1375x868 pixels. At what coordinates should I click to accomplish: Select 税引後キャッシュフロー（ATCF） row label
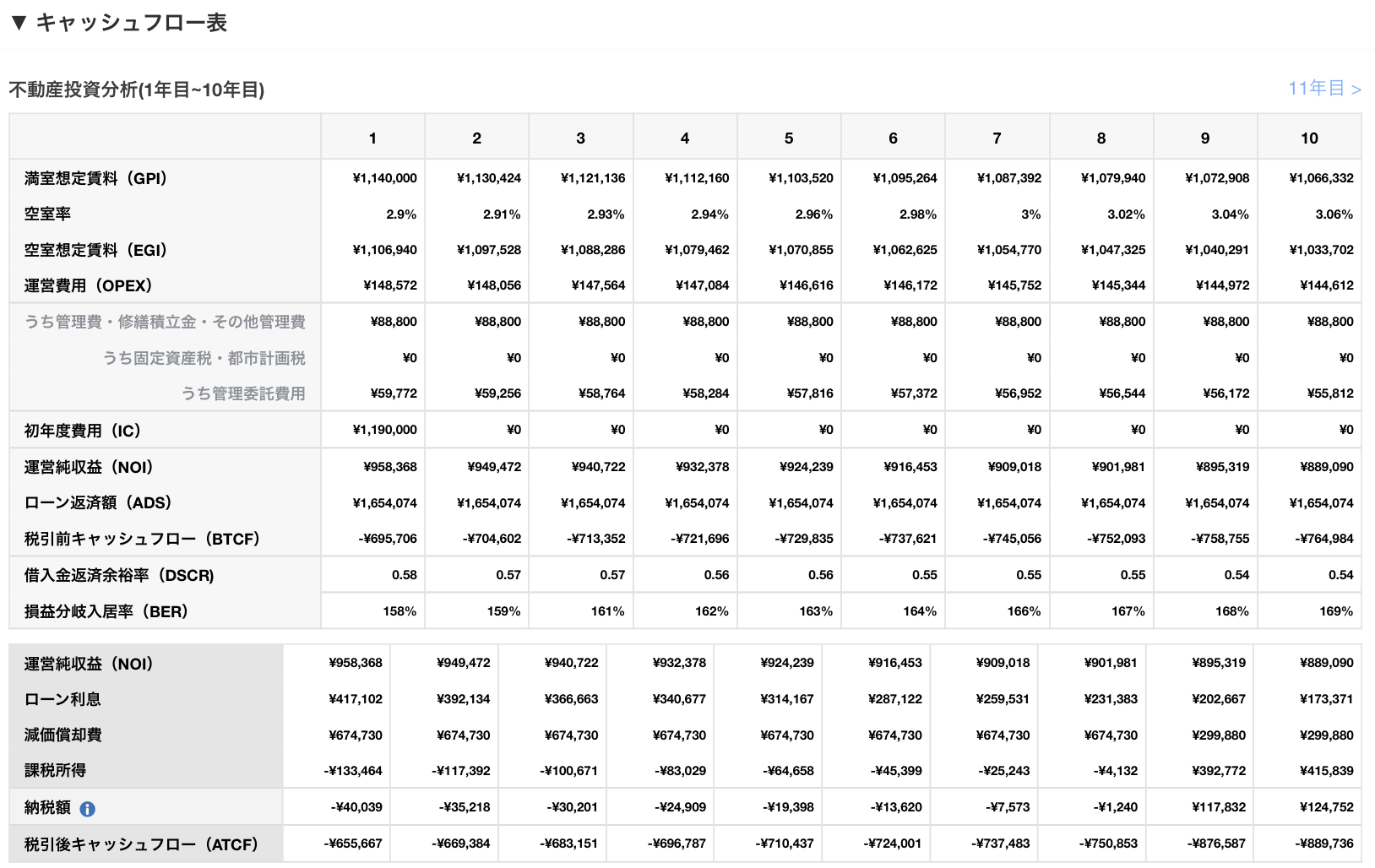point(141,844)
